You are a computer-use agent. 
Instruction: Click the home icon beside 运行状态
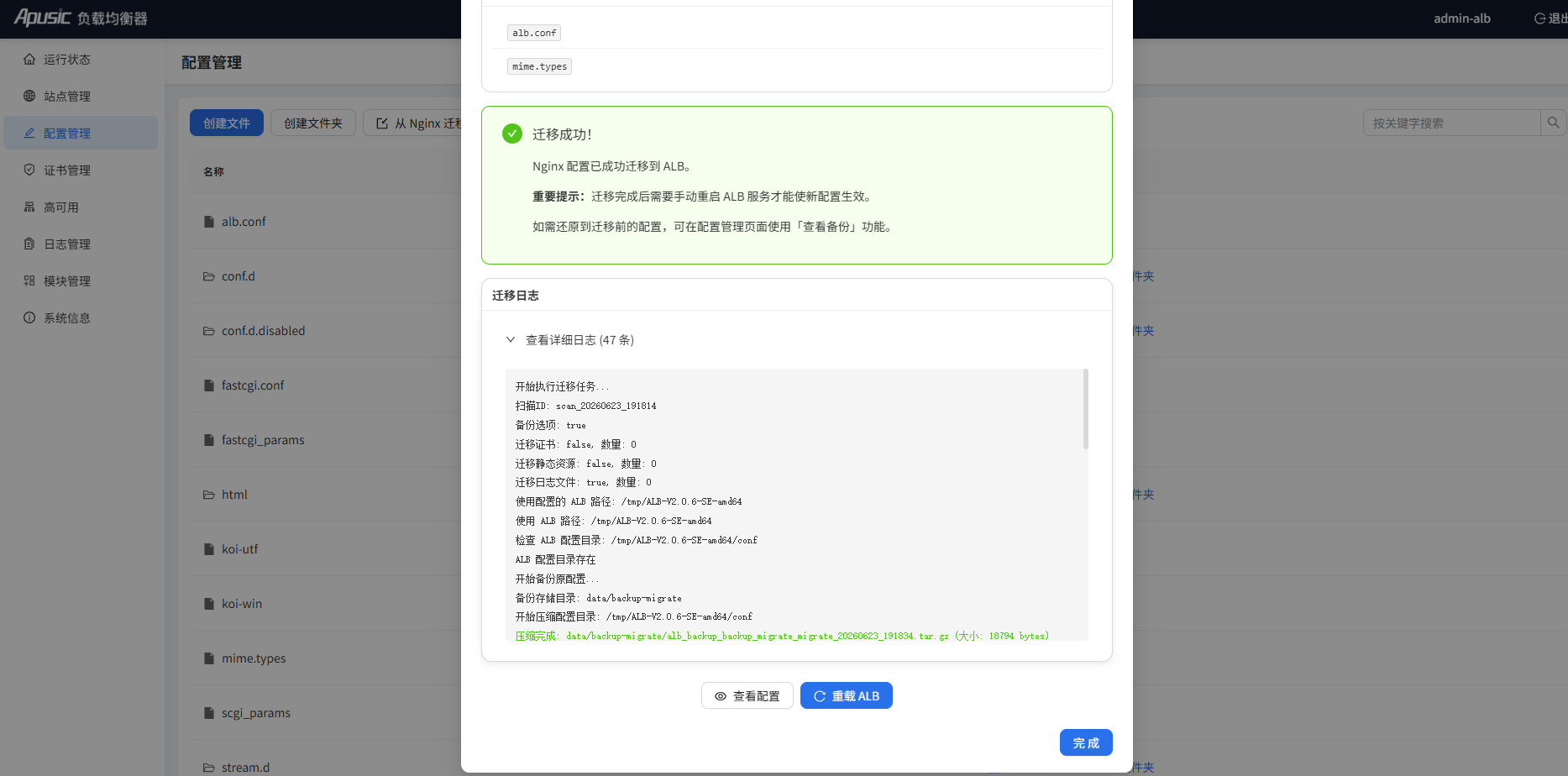pos(29,60)
